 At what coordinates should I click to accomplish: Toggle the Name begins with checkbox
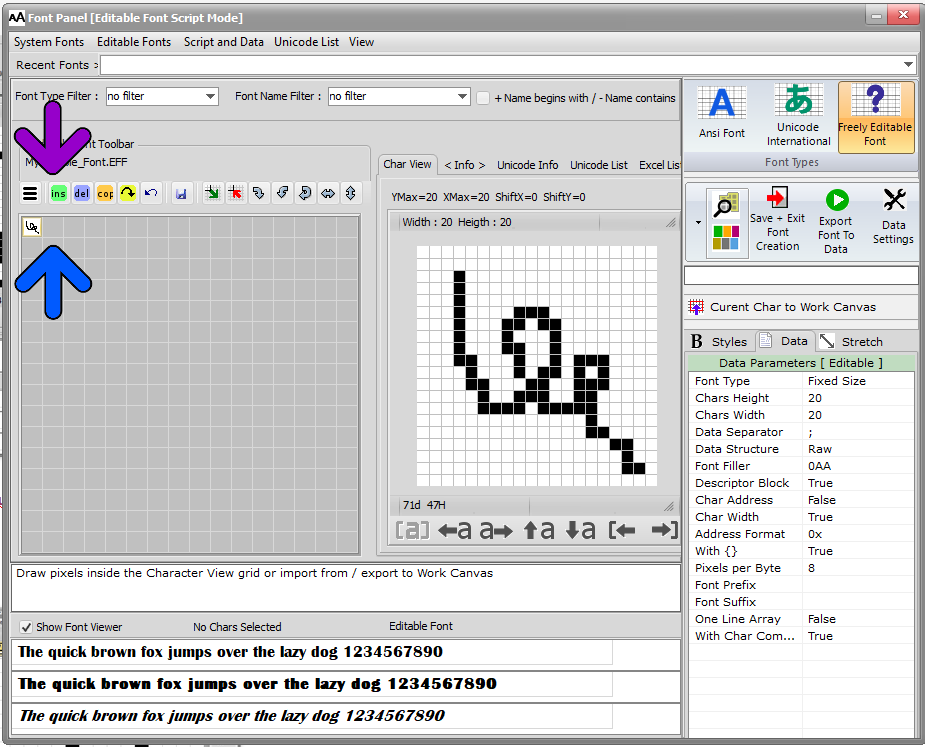483,98
